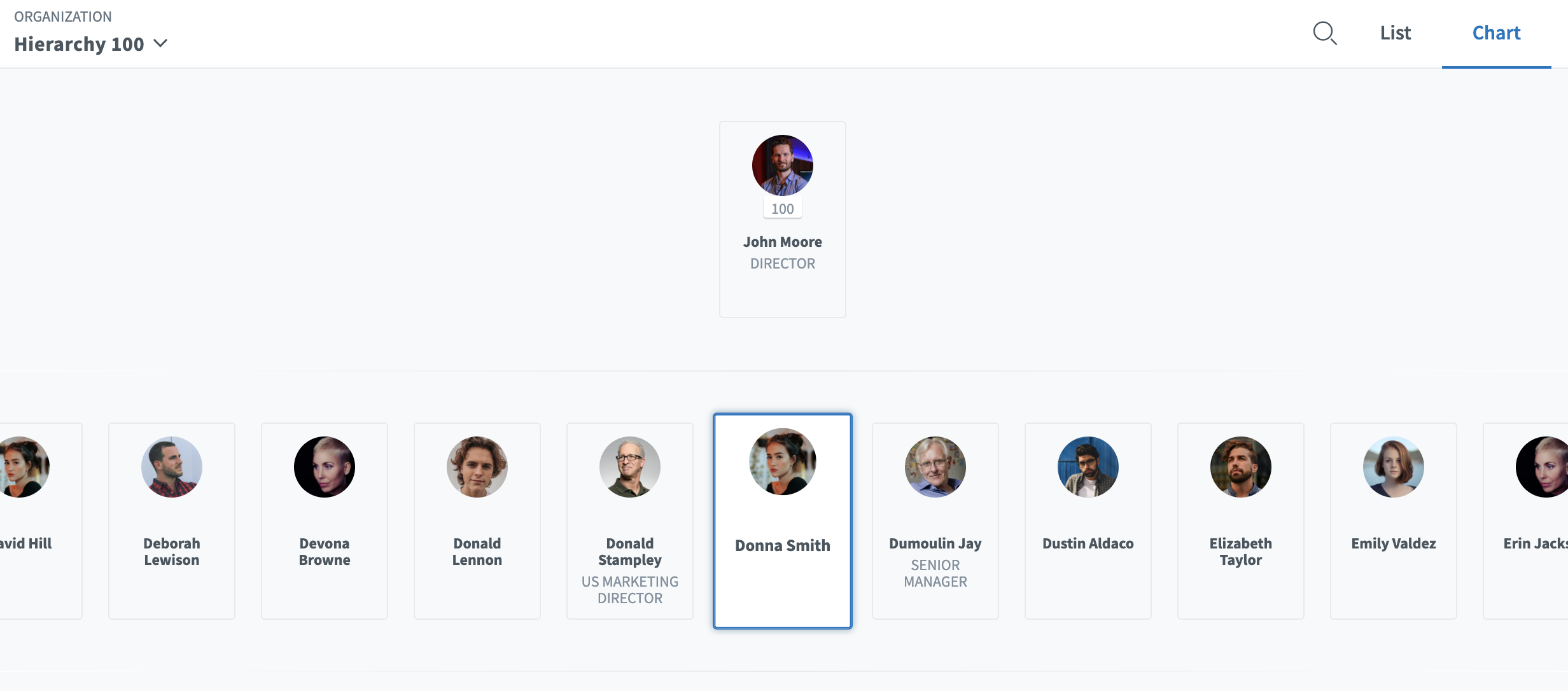The height and width of the screenshot is (691, 1568).
Task: Click John Moore's profile photo
Action: 782,165
